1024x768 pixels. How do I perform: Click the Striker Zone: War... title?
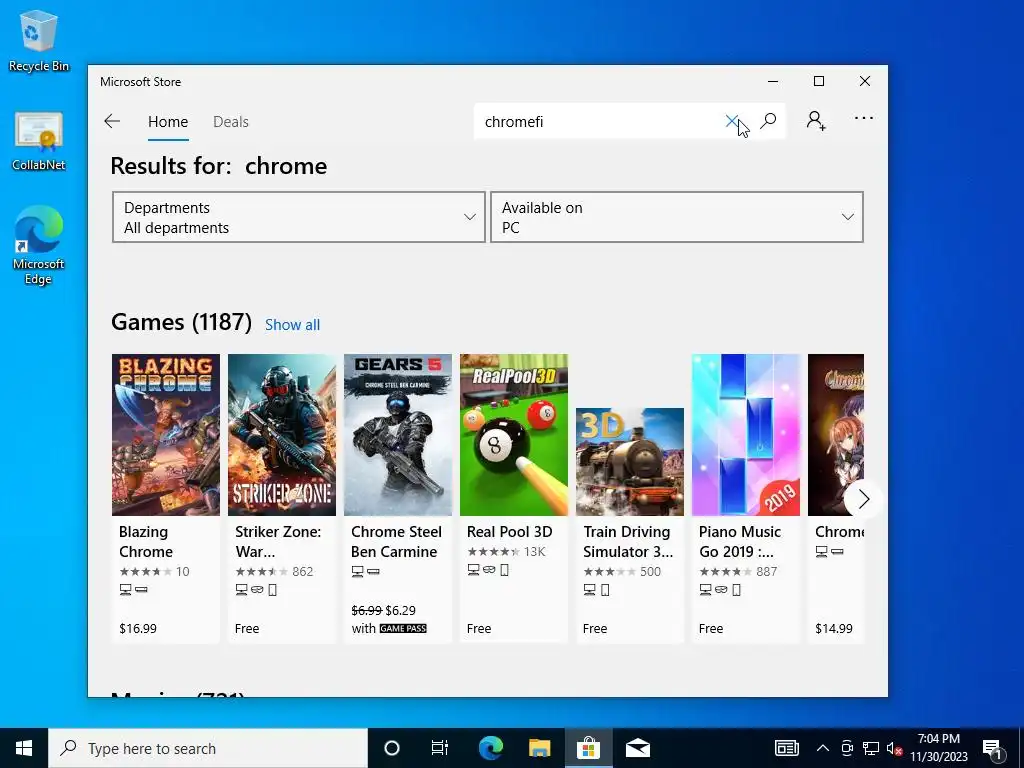(x=278, y=541)
